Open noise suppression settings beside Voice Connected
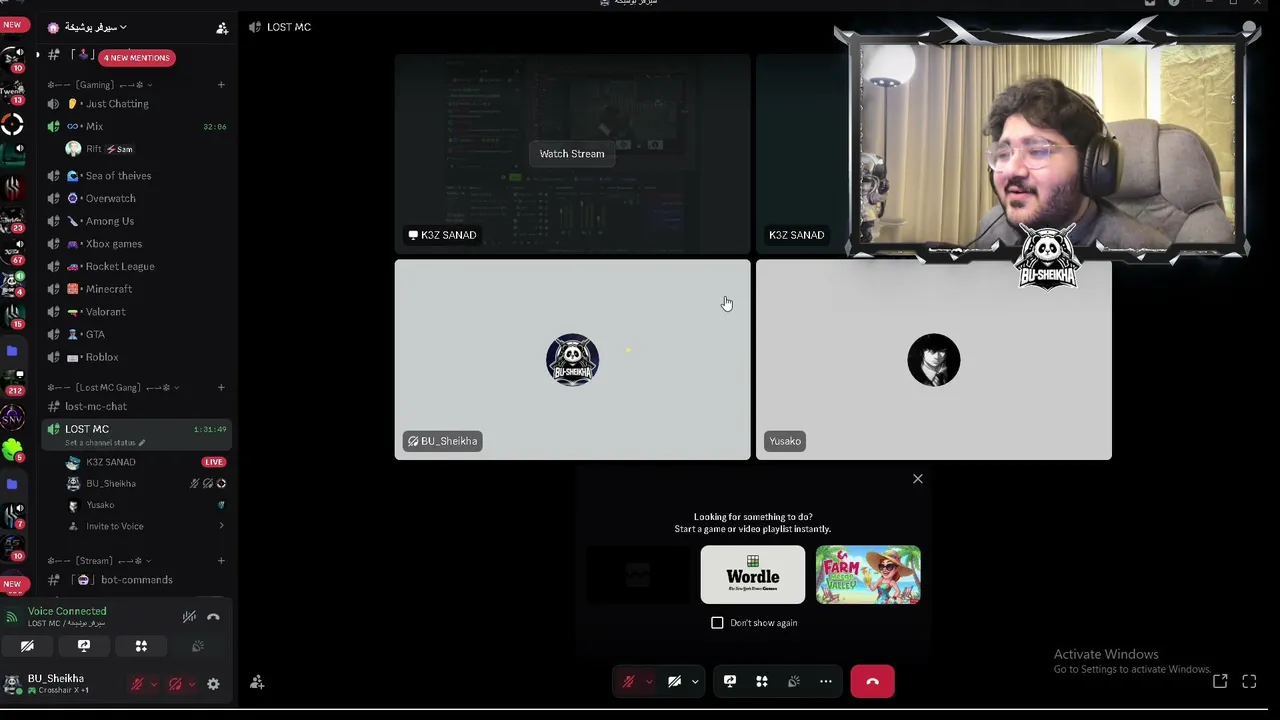Image resolution: width=1280 pixels, height=720 pixels. tap(189, 617)
